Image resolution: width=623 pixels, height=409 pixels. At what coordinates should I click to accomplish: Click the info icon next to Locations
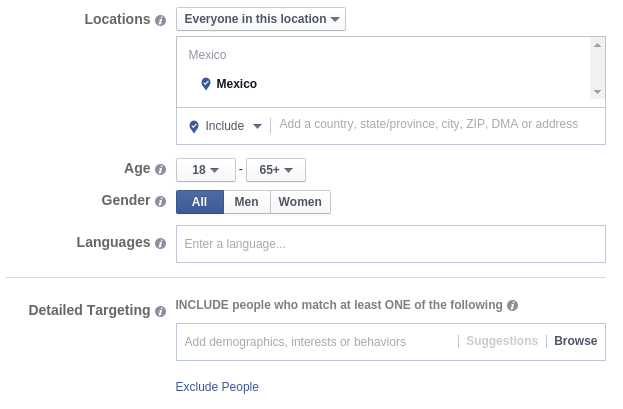(x=161, y=20)
